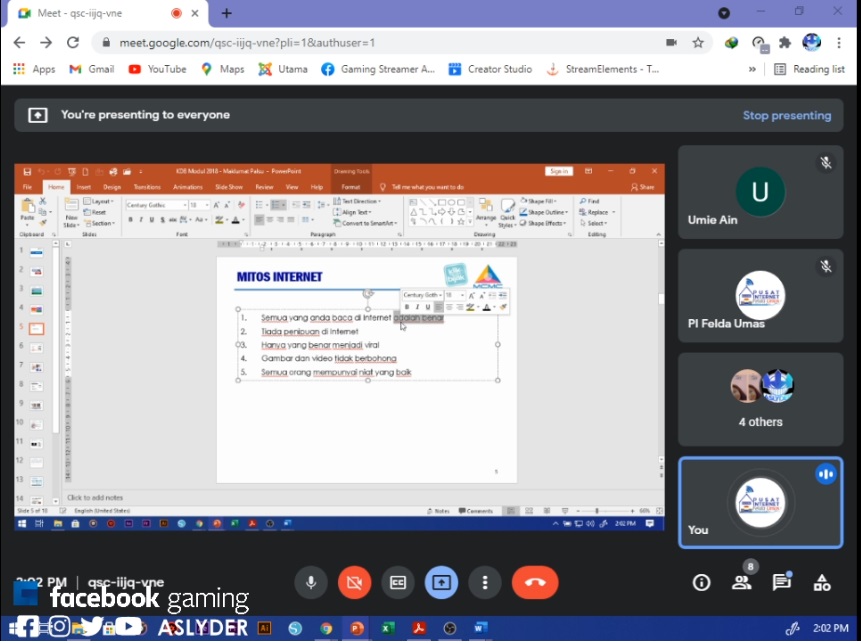Bookmark this page with the star icon
The height and width of the screenshot is (643, 861).
(x=698, y=43)
